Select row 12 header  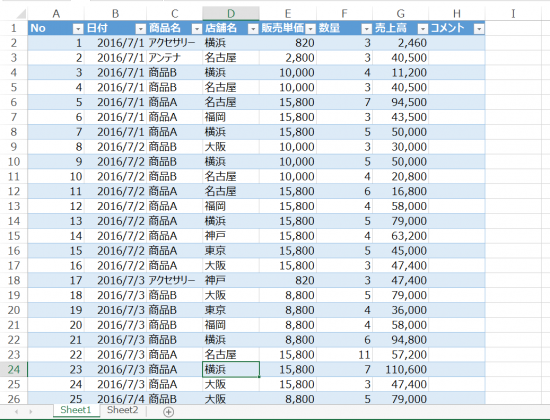(x=14, y=191)
